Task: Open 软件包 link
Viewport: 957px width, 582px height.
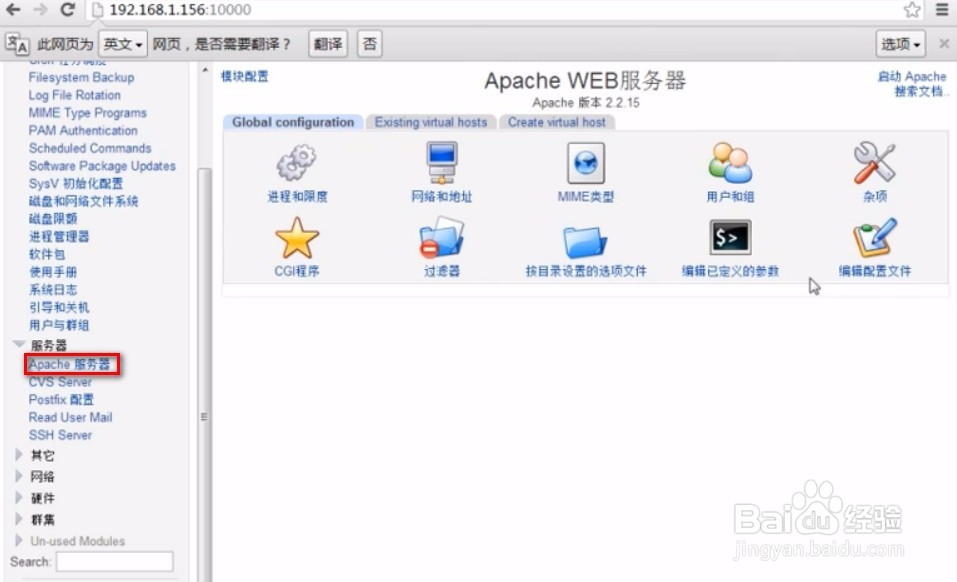Action: point(47,254)
